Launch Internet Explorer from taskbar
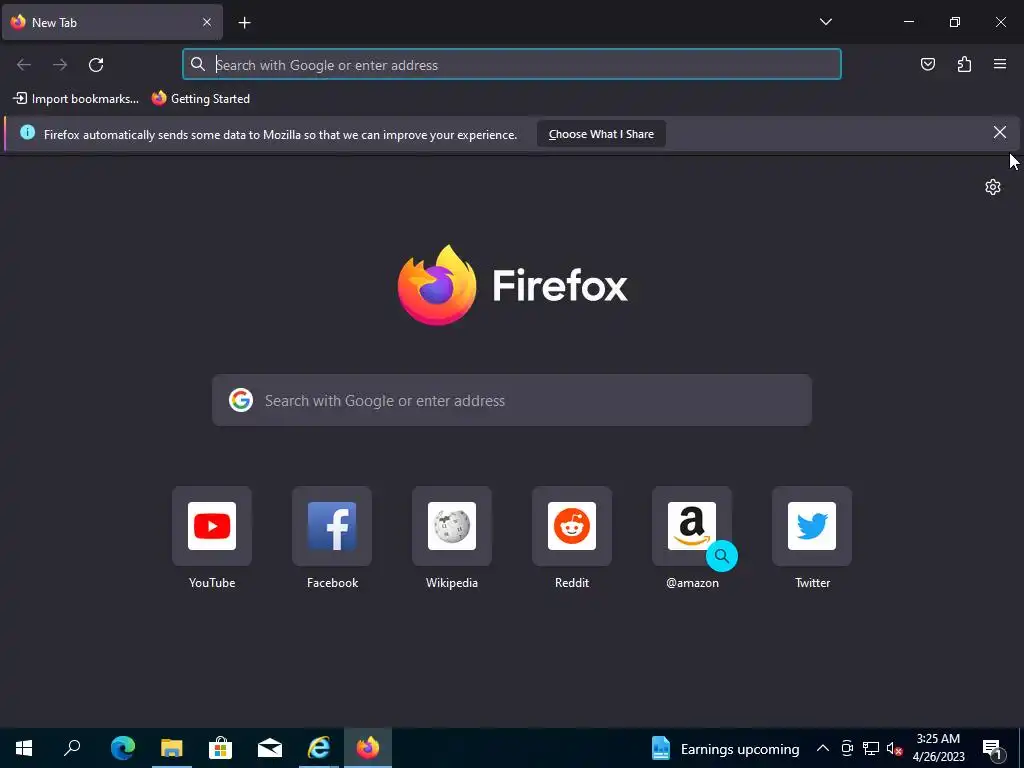The height and width of the screenshot is (768, 1024). (319, 748)
